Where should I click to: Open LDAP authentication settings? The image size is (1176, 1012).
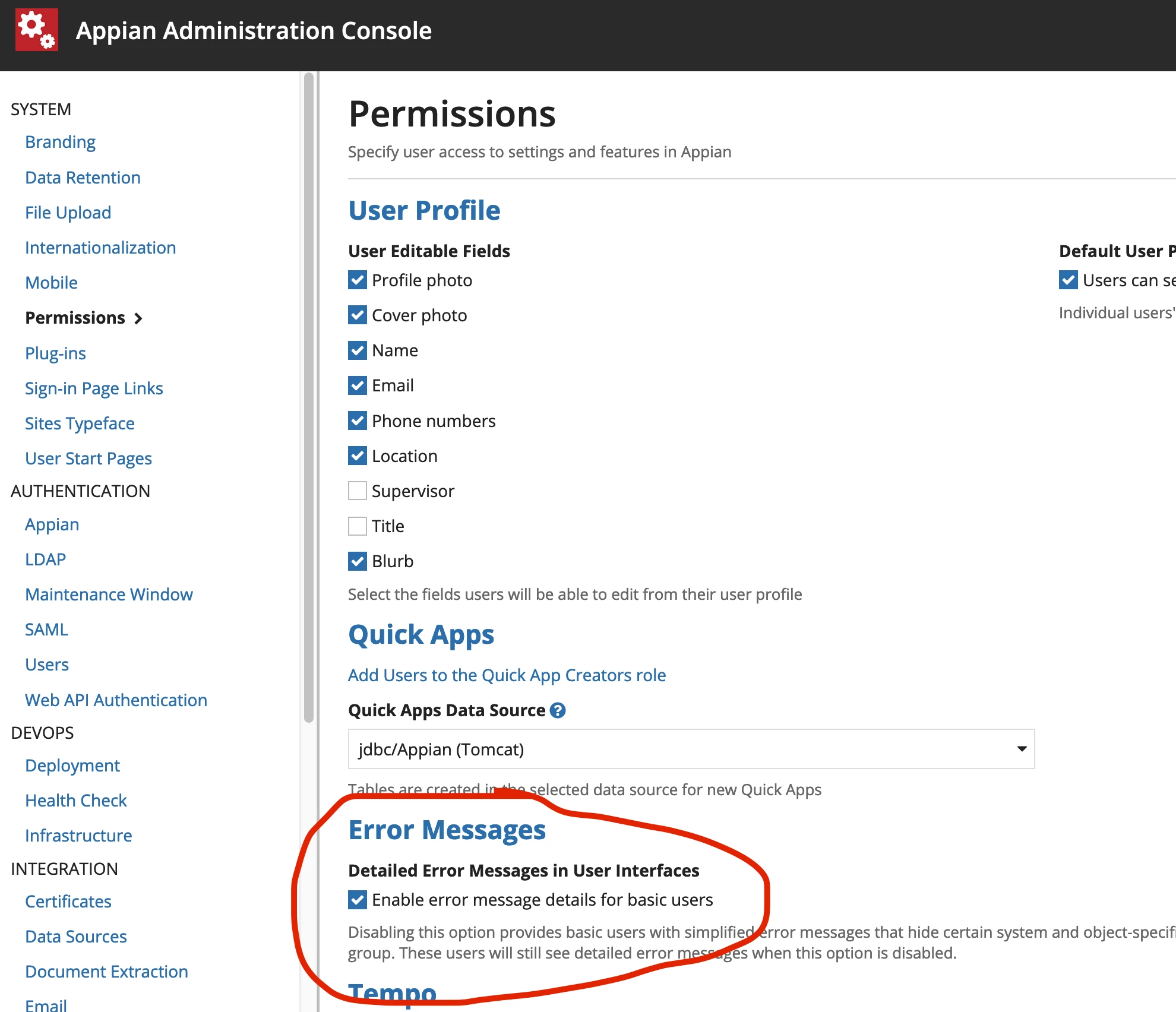(x=46, y=559)
